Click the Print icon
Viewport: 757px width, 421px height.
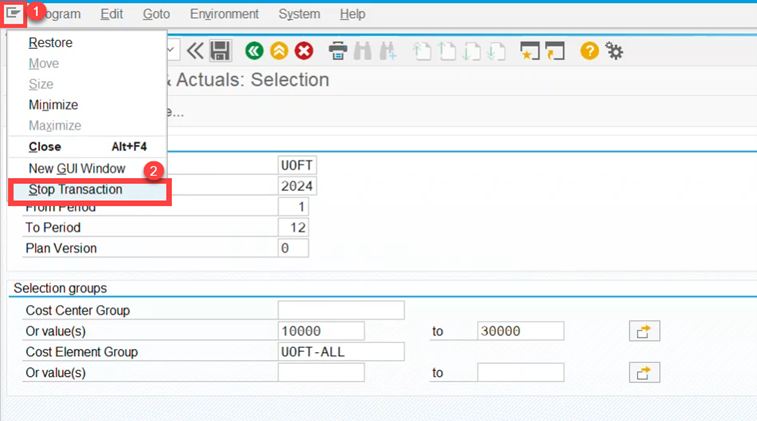point(338,51)
